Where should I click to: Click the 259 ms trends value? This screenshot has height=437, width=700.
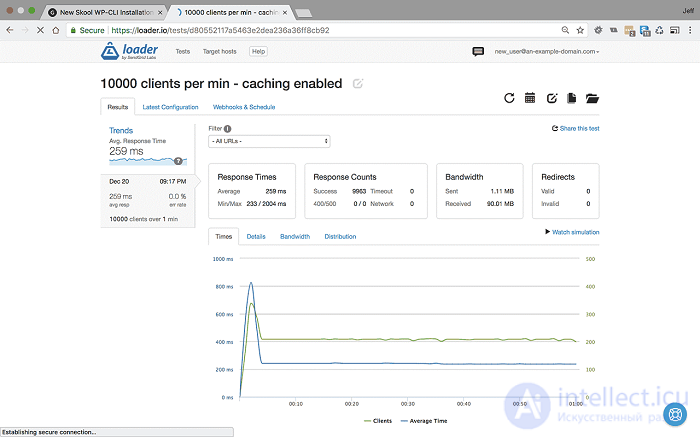pyautogui.click(x=126, y=151)
